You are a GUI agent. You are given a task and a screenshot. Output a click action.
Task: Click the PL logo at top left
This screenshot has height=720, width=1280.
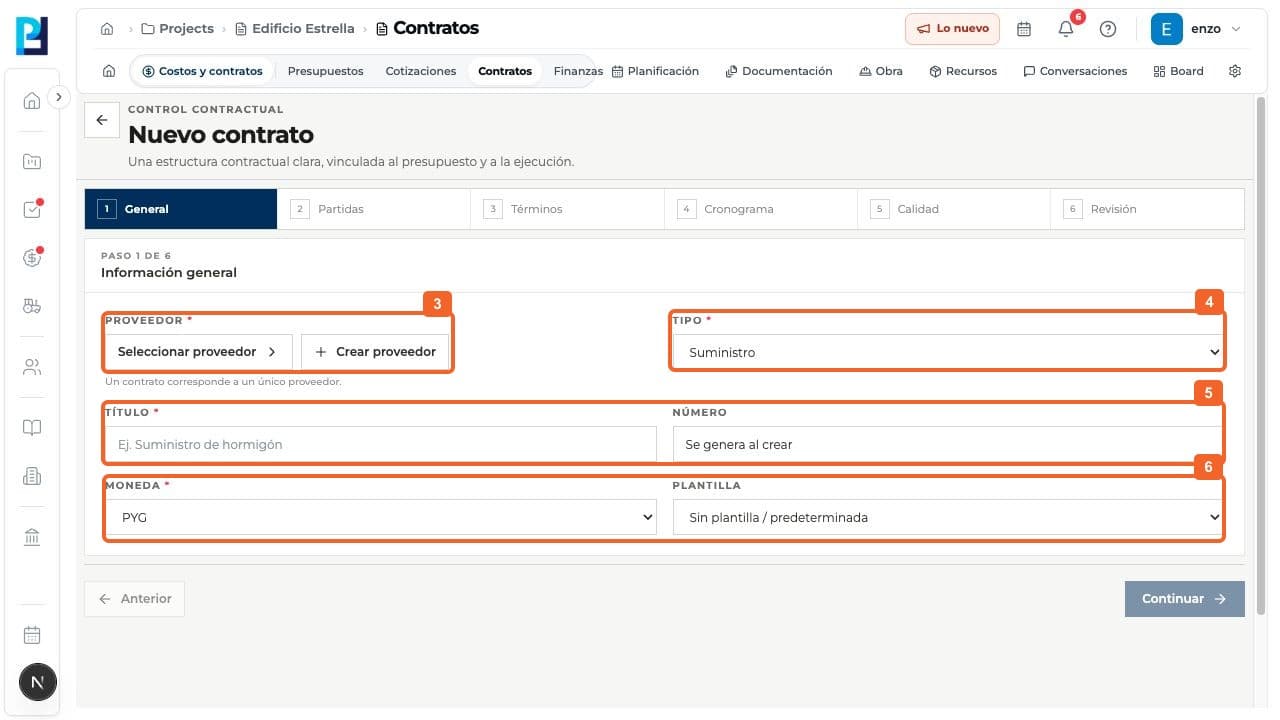(x=32, y=35)
